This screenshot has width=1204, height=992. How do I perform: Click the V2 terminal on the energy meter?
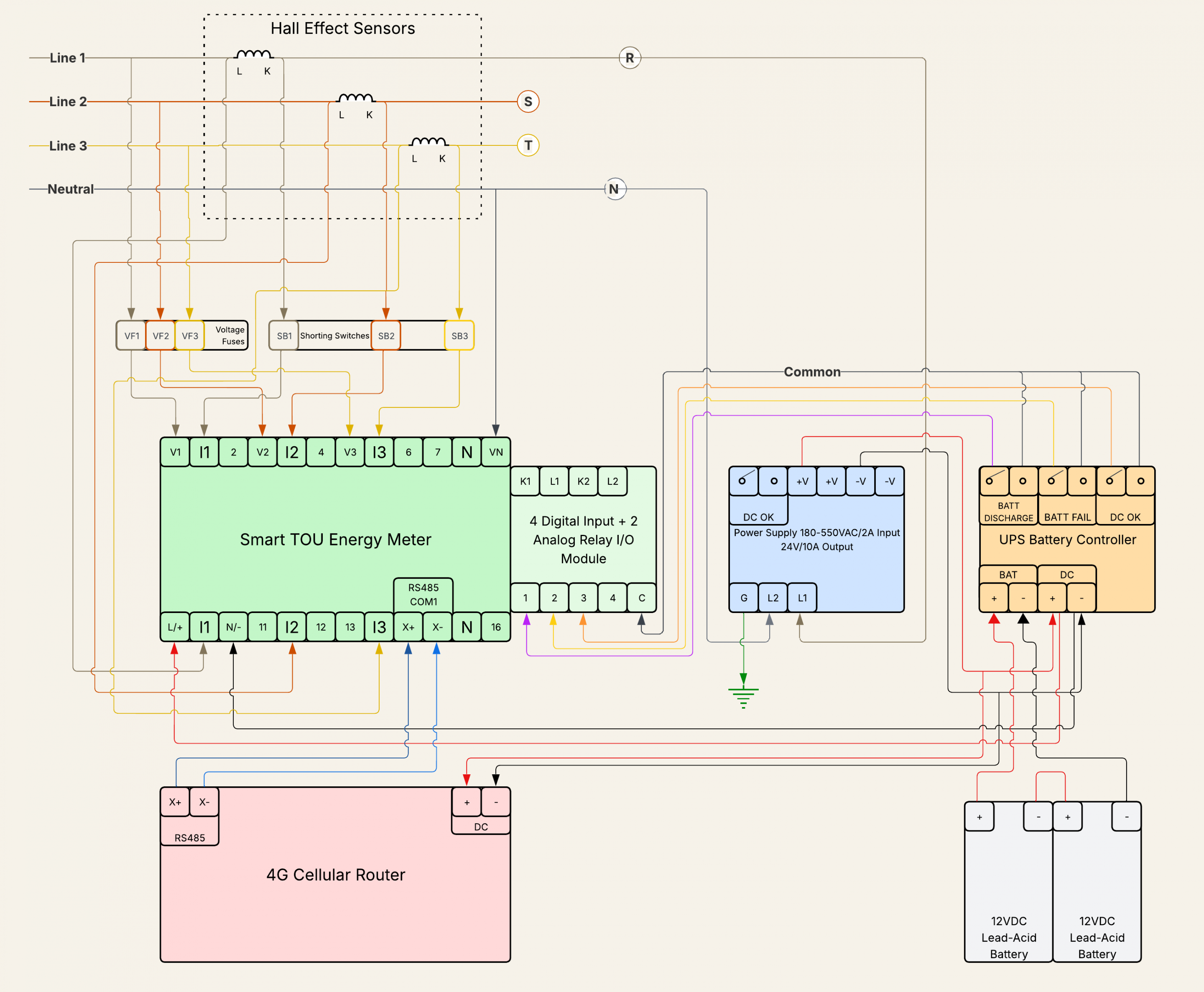coord(263,452)
